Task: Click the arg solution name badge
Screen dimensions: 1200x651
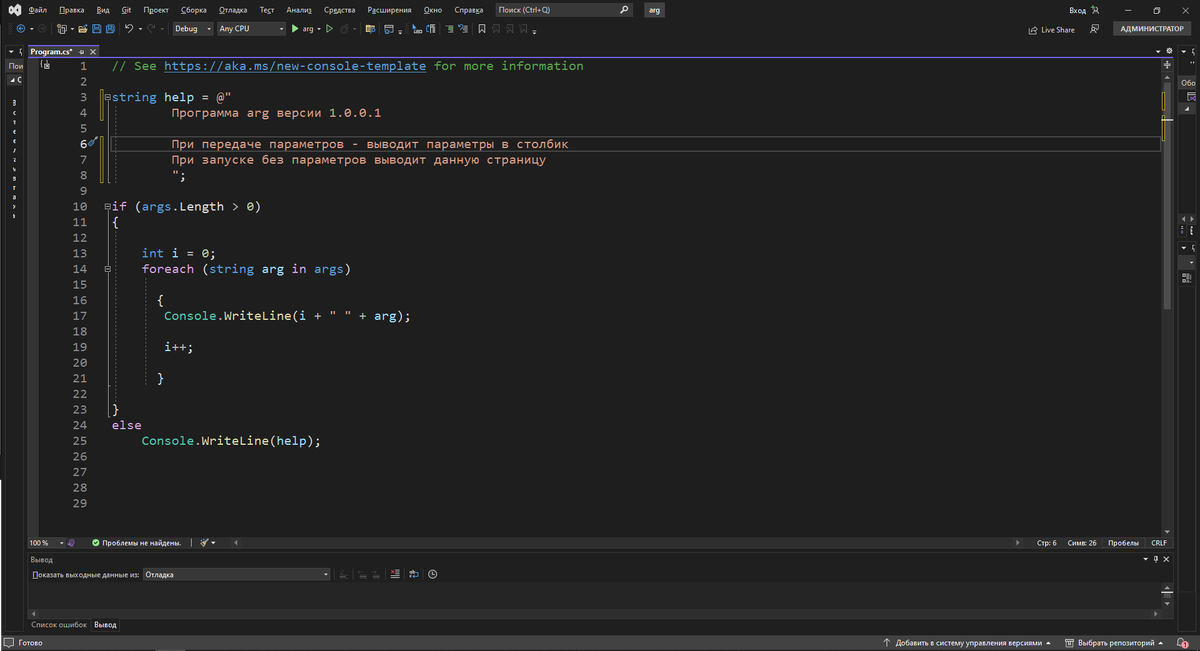Action: 655,10
